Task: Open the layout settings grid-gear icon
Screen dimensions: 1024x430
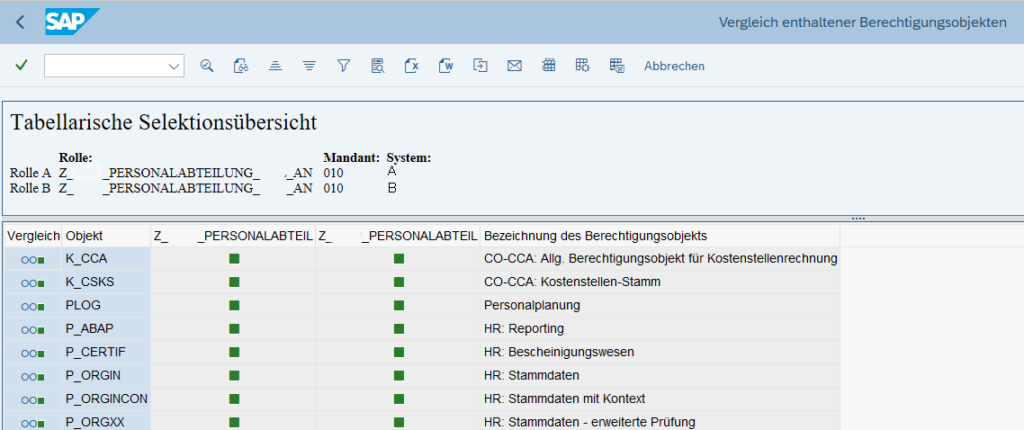Action: [583, 66]
